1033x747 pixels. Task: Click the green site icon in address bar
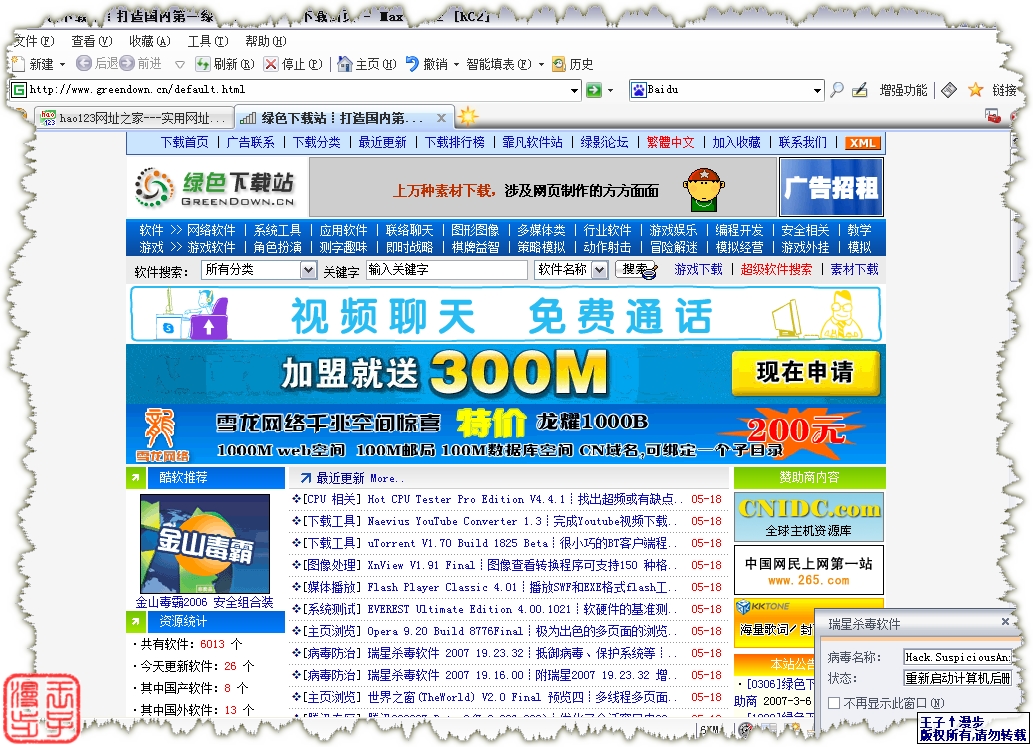(x=19, y=90)
